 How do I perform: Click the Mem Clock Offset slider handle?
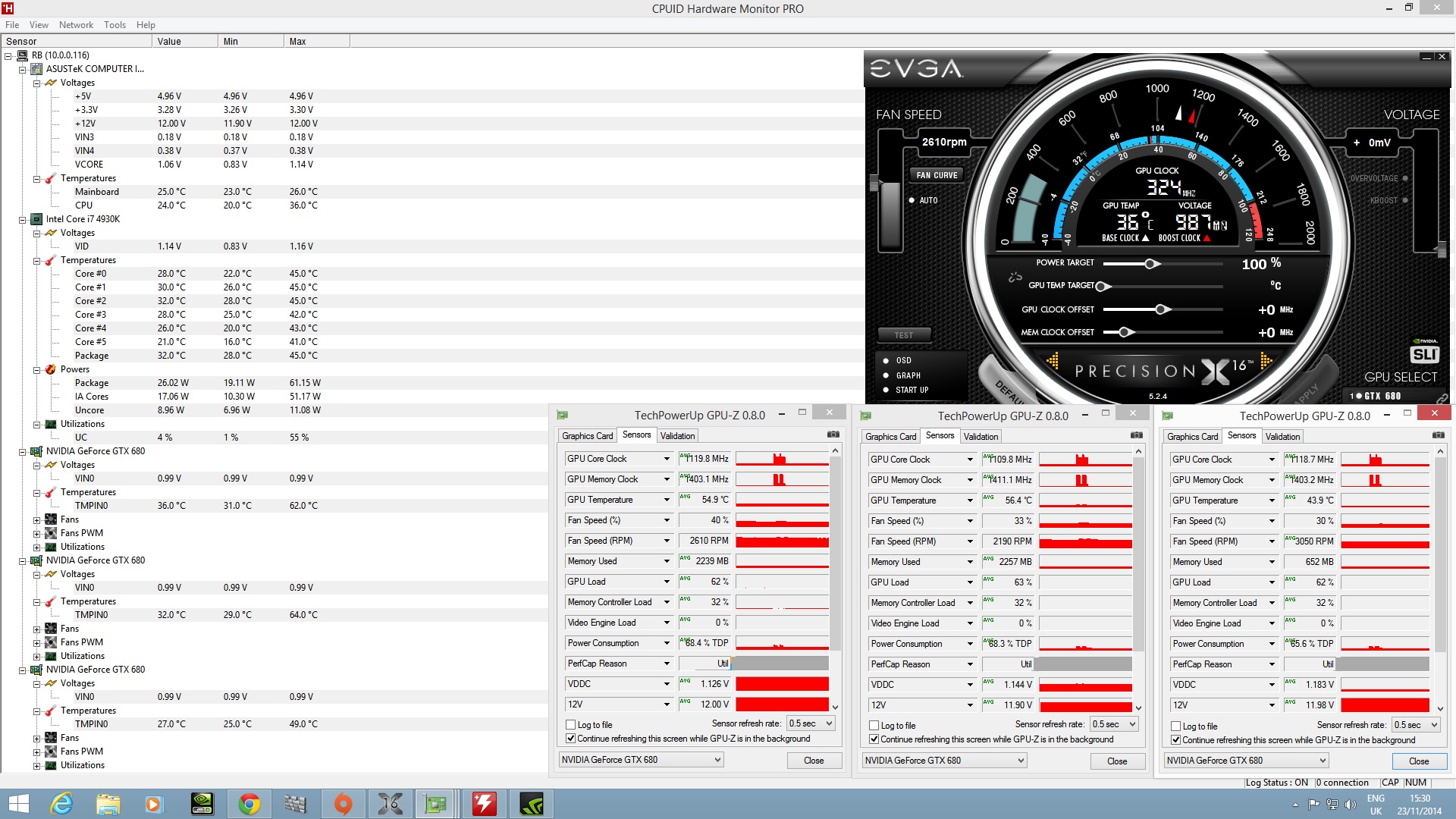click(1125, 332)
